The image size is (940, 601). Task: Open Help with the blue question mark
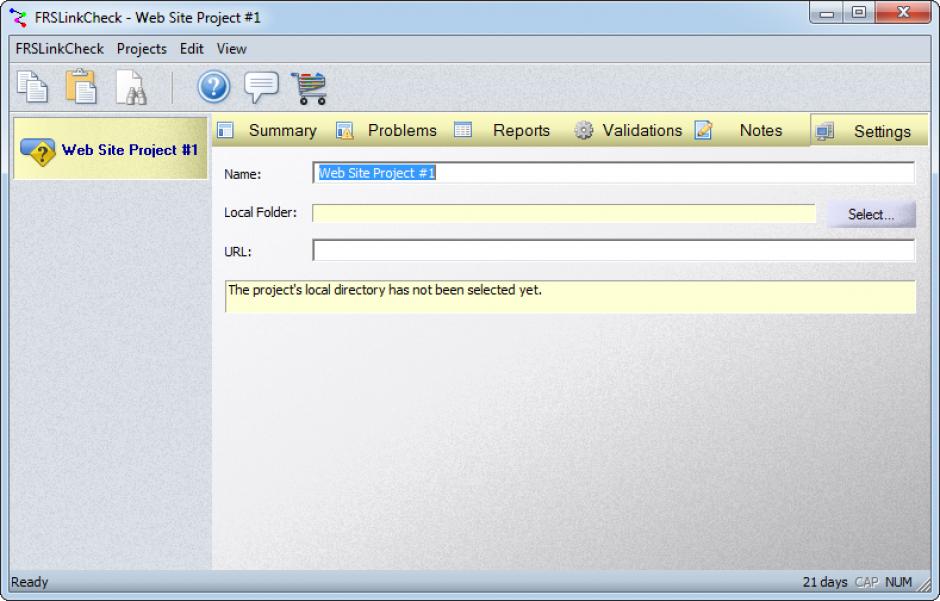[x=213, y=87]
